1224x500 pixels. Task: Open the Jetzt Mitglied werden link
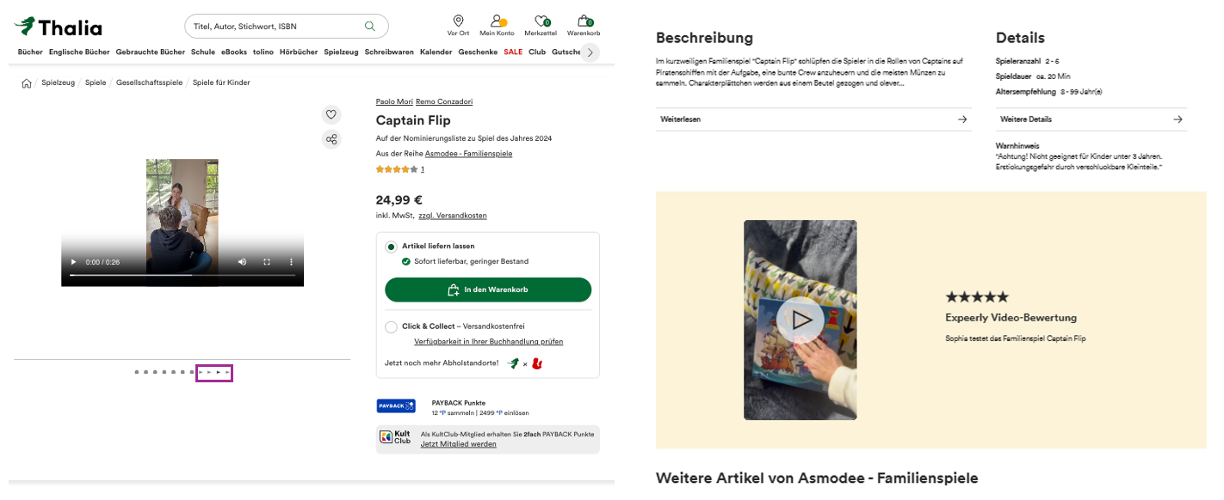point(458,444)
